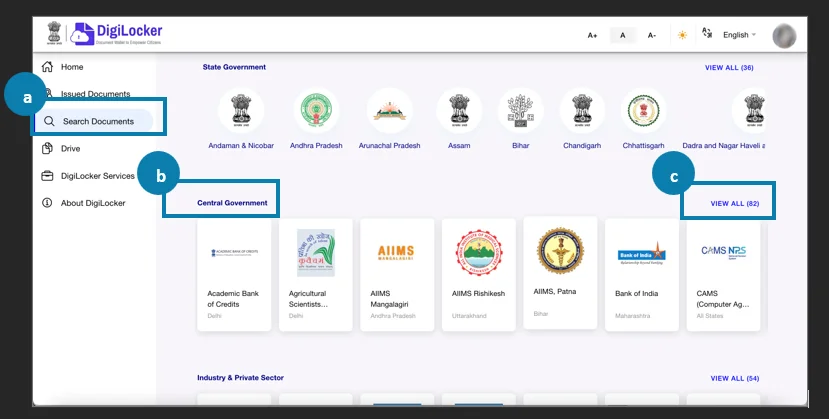
Task: Click the DigiLocker logo in header
Action: (x=116, y=34)
